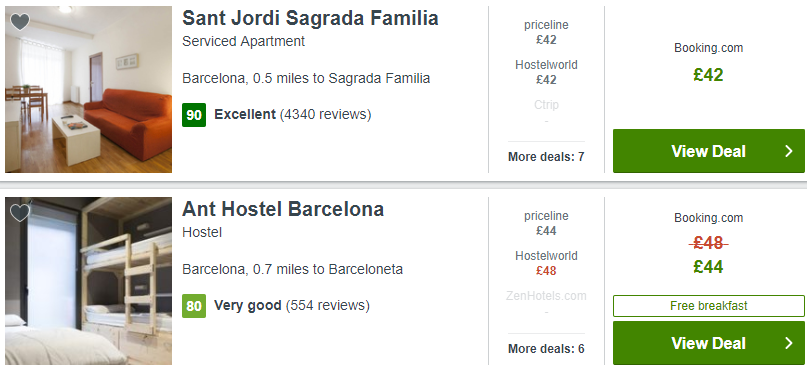Screen dimensions: 807x367
Task: Favorite Ant Hostel Barcelona with heart icon
Action: [20, 213]
